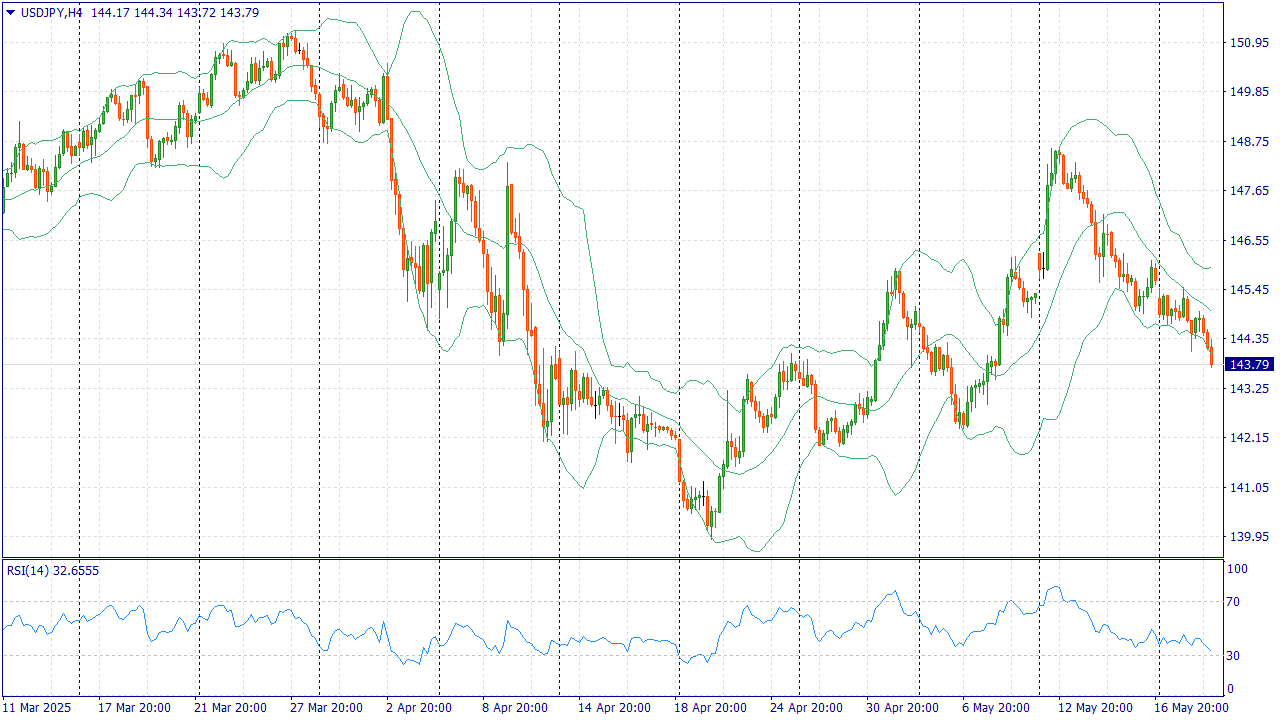Image resolution: width=1280 pixels, height=720 pixels.
Task: Click the 145.45 price axis label
Action: pyautogui.click(x=1249, y=290)
